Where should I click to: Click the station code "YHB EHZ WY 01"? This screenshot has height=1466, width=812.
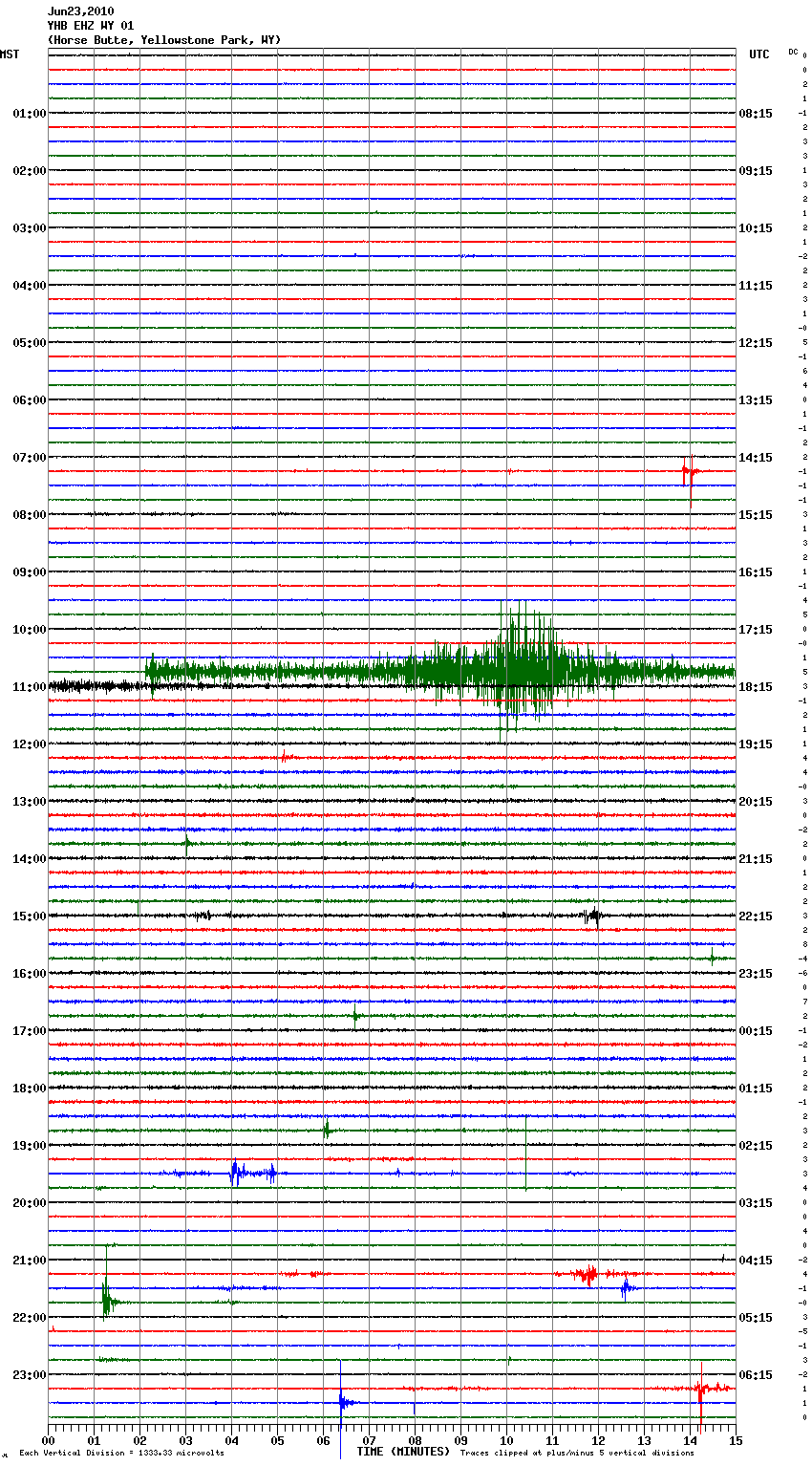pos(91,26)
